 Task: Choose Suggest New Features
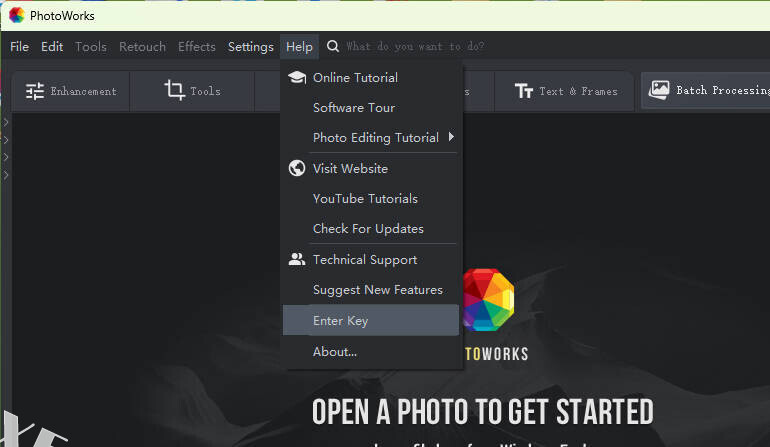(x=377, y=290)
